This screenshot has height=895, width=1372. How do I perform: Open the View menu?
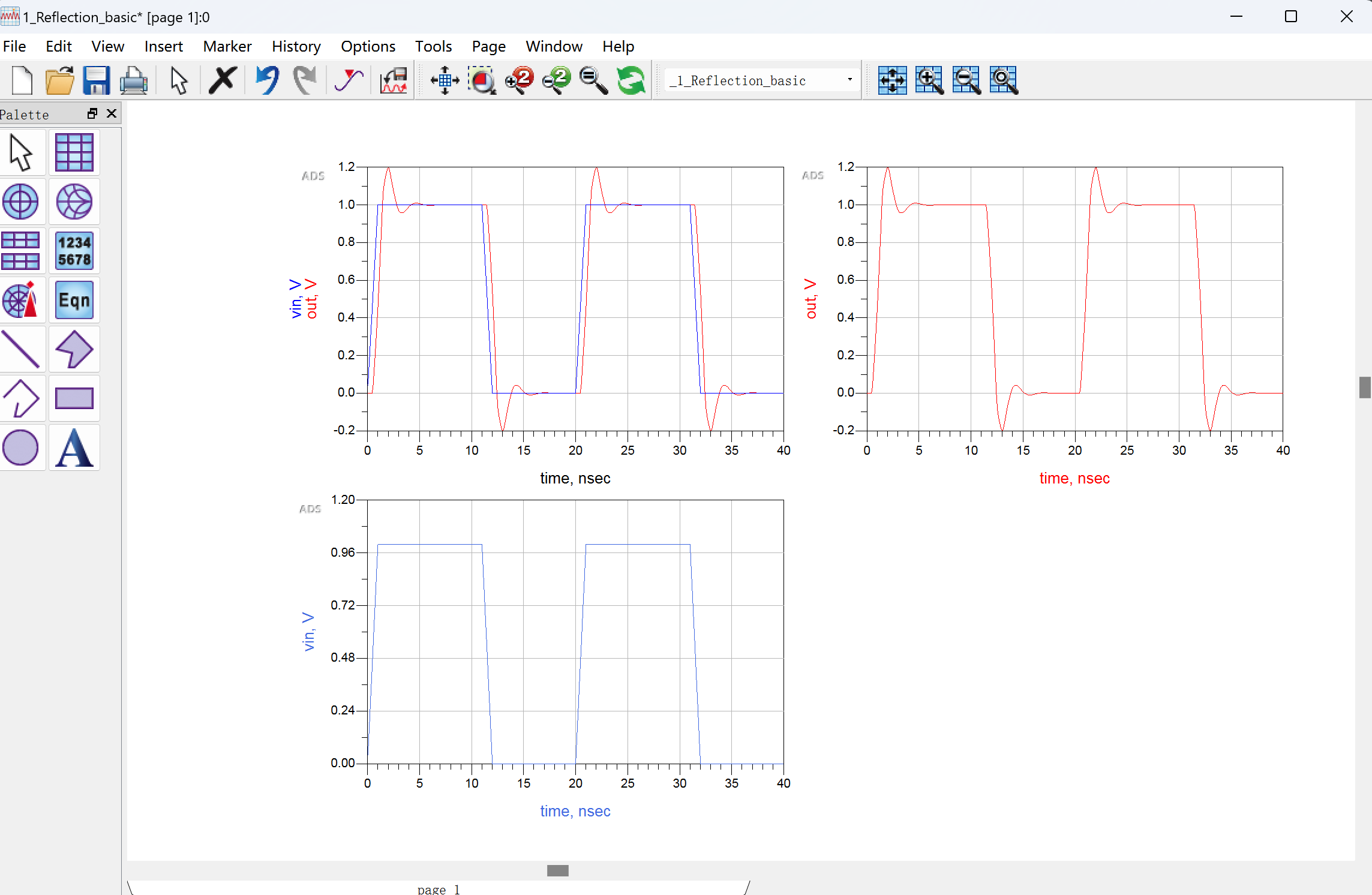click(108, 46)
